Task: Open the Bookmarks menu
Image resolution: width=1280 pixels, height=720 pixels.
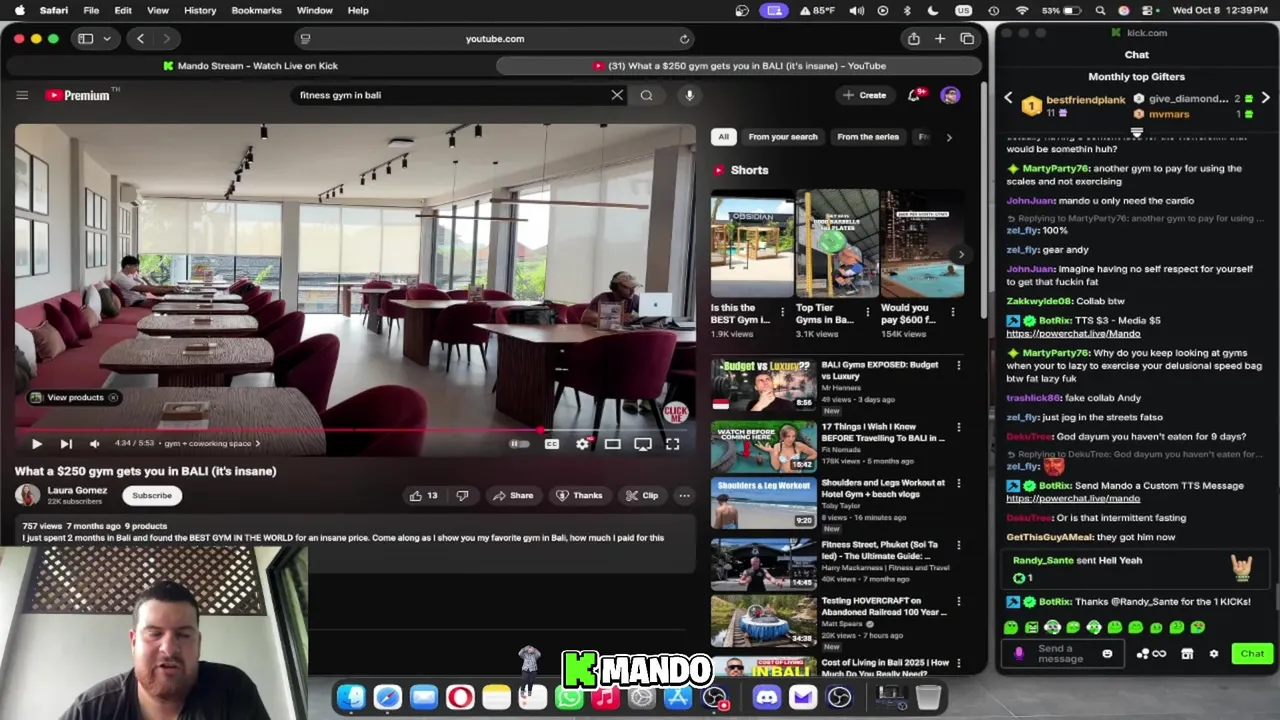Action: (x=256, y=10)
